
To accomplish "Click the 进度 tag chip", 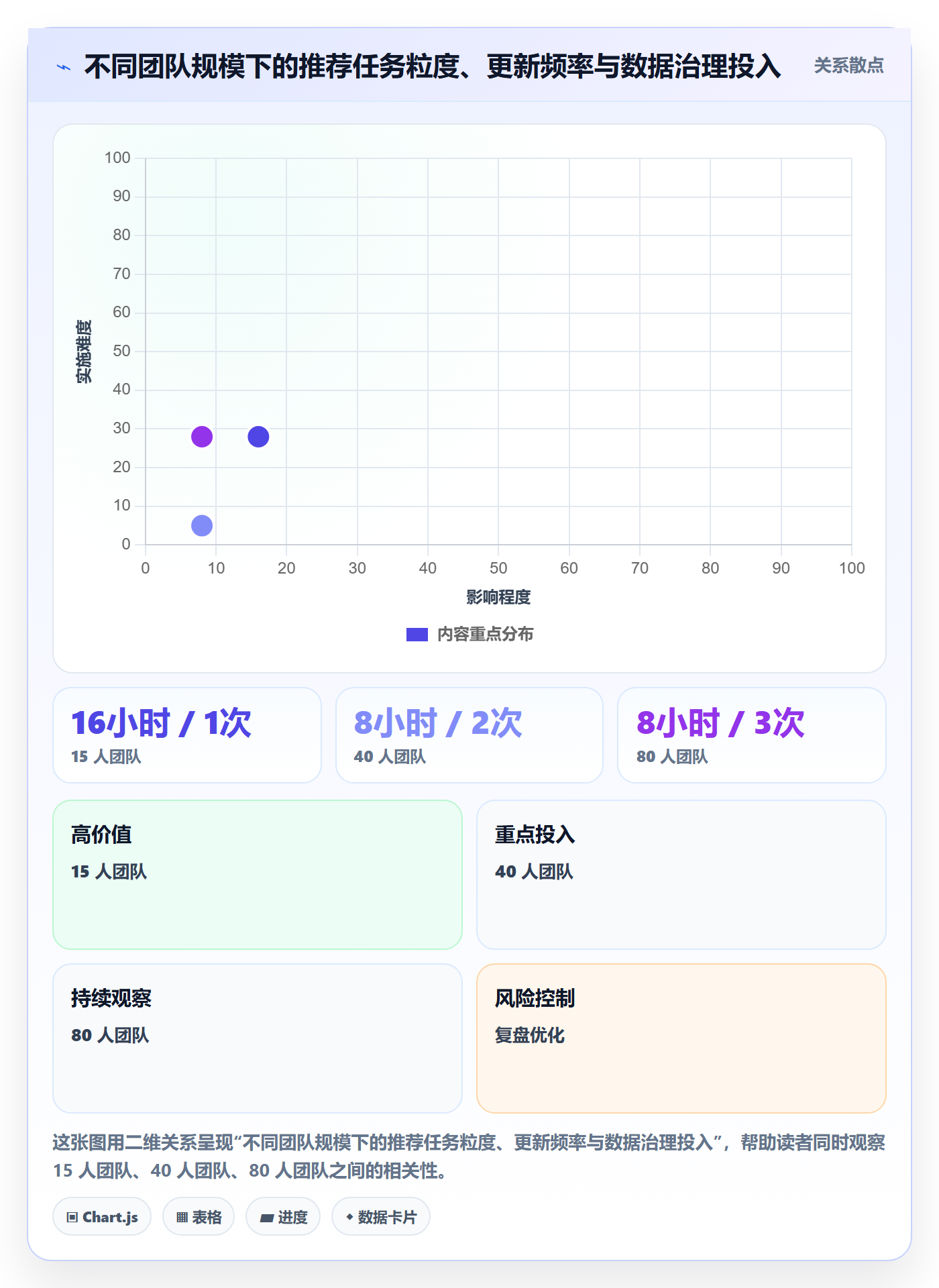I will (x=283, y=1217).
